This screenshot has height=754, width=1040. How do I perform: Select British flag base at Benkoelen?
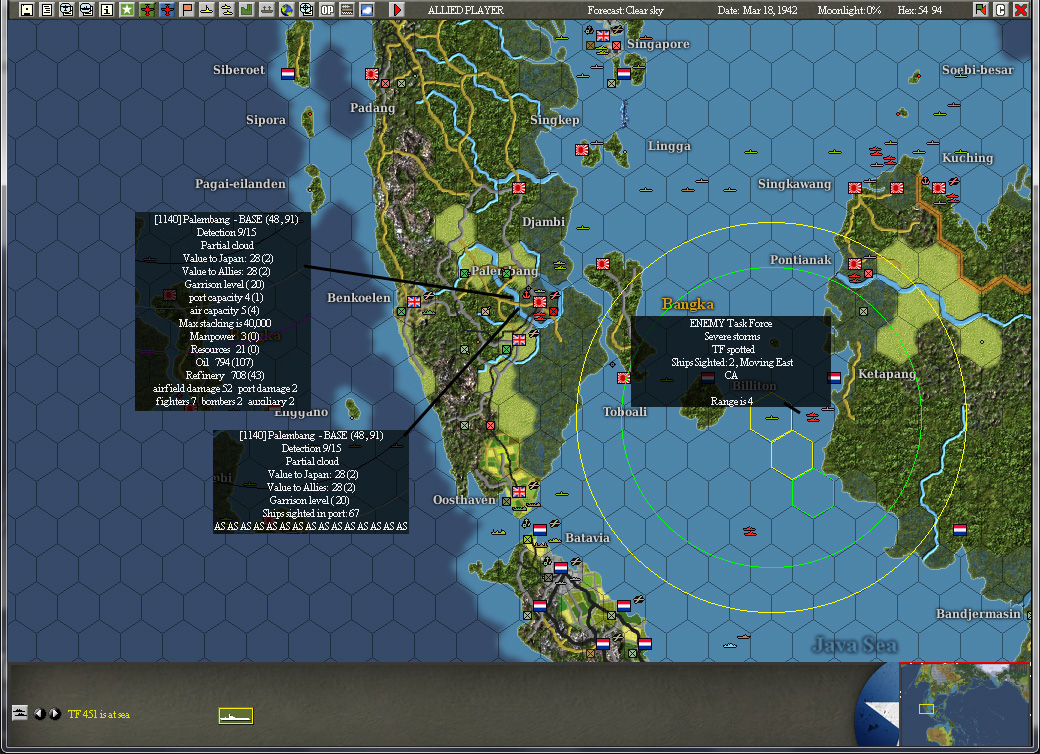pos(414,302)
